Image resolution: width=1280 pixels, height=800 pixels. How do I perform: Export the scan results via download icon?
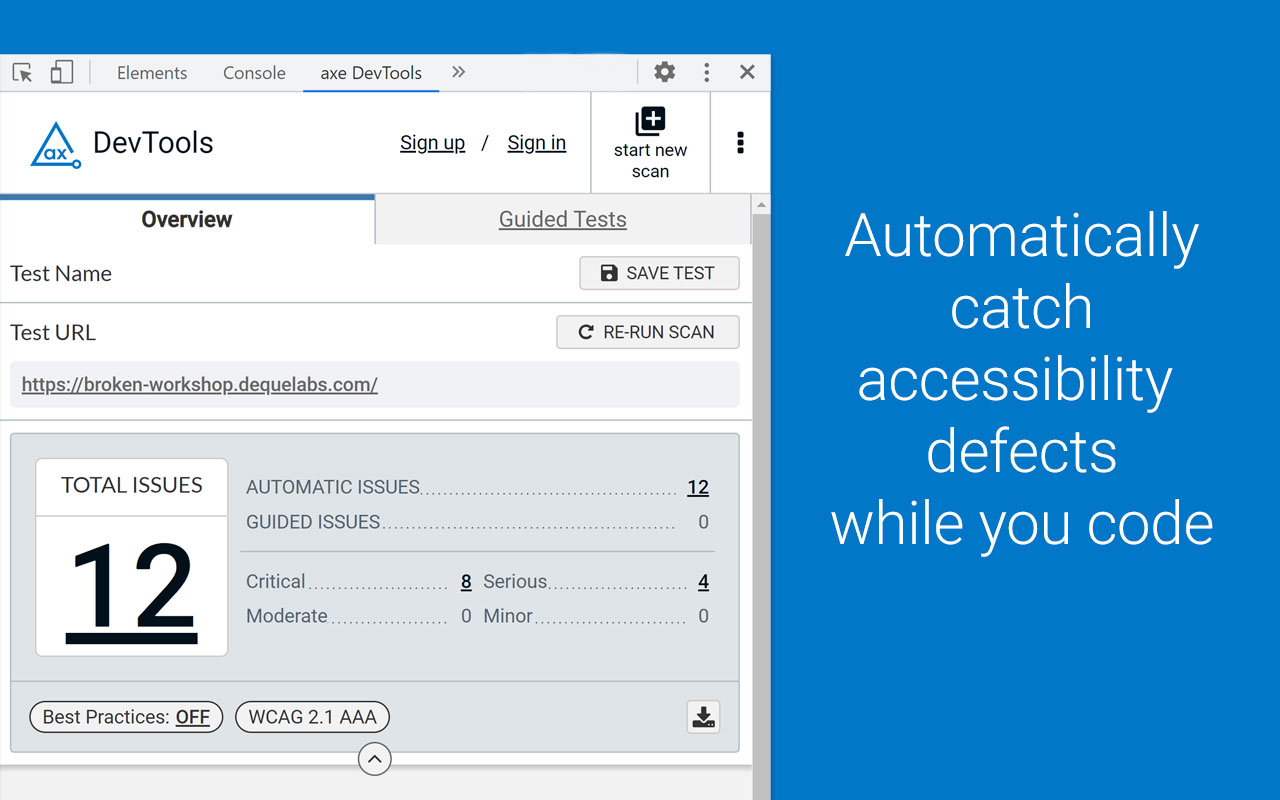coord(703,716)
